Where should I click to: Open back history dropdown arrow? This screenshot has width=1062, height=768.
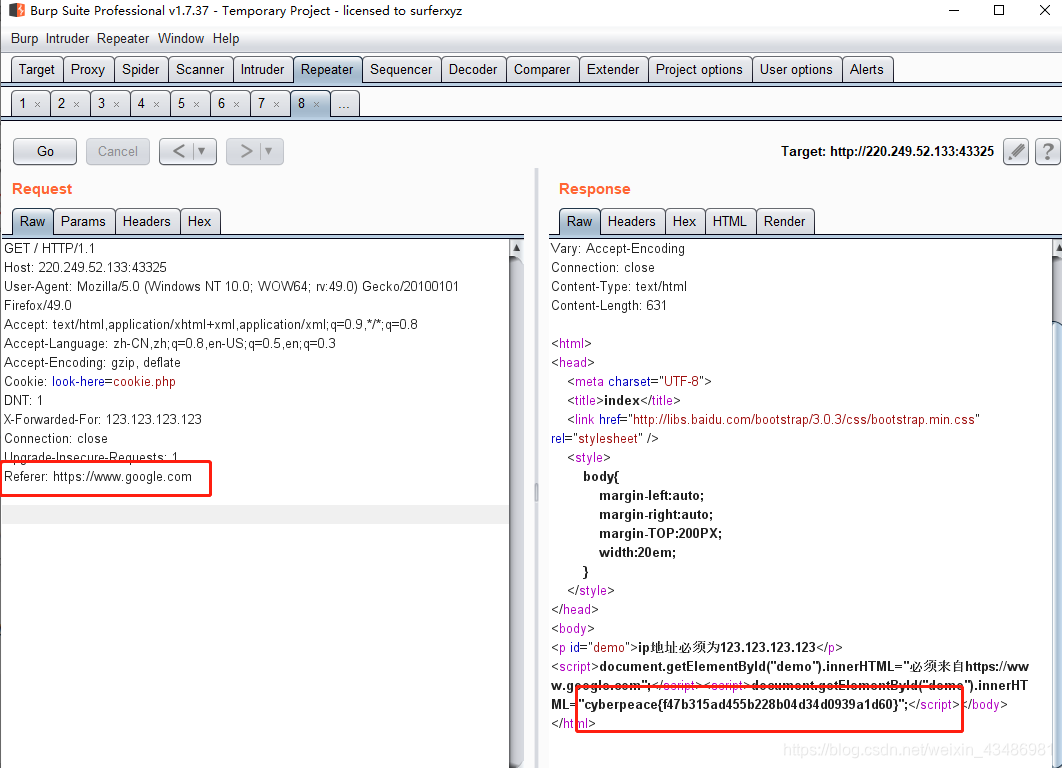[x=202, y=151]
